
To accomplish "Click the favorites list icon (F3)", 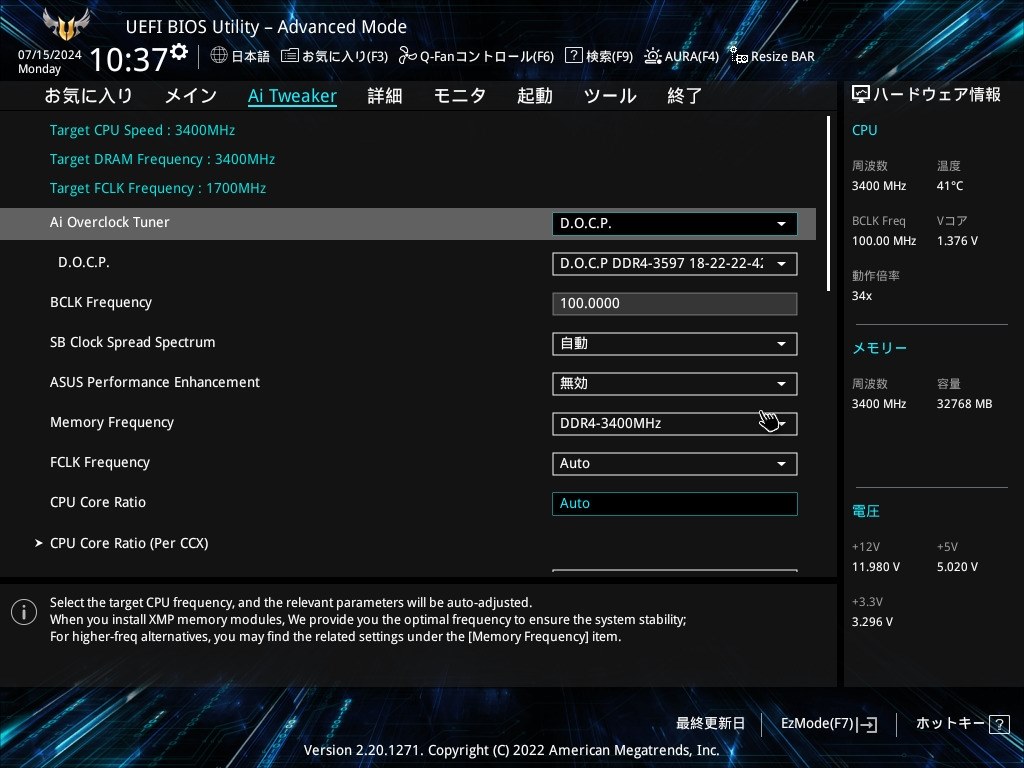I will click(x=289, y=56).
